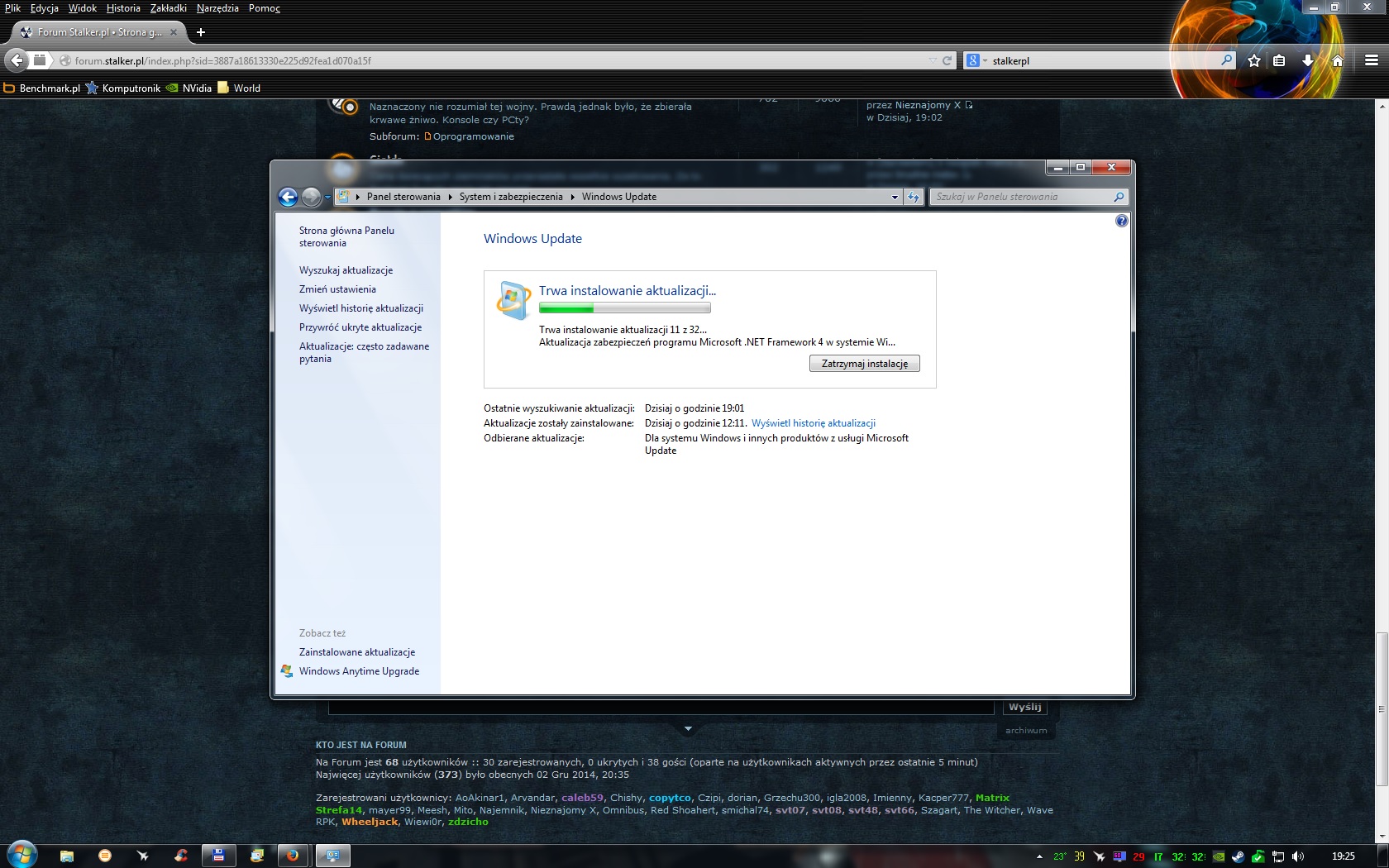The height and width of the screenshot is (868, 1389).
Task: Click the Zatrzymaj instalację button
Action: 865,364
